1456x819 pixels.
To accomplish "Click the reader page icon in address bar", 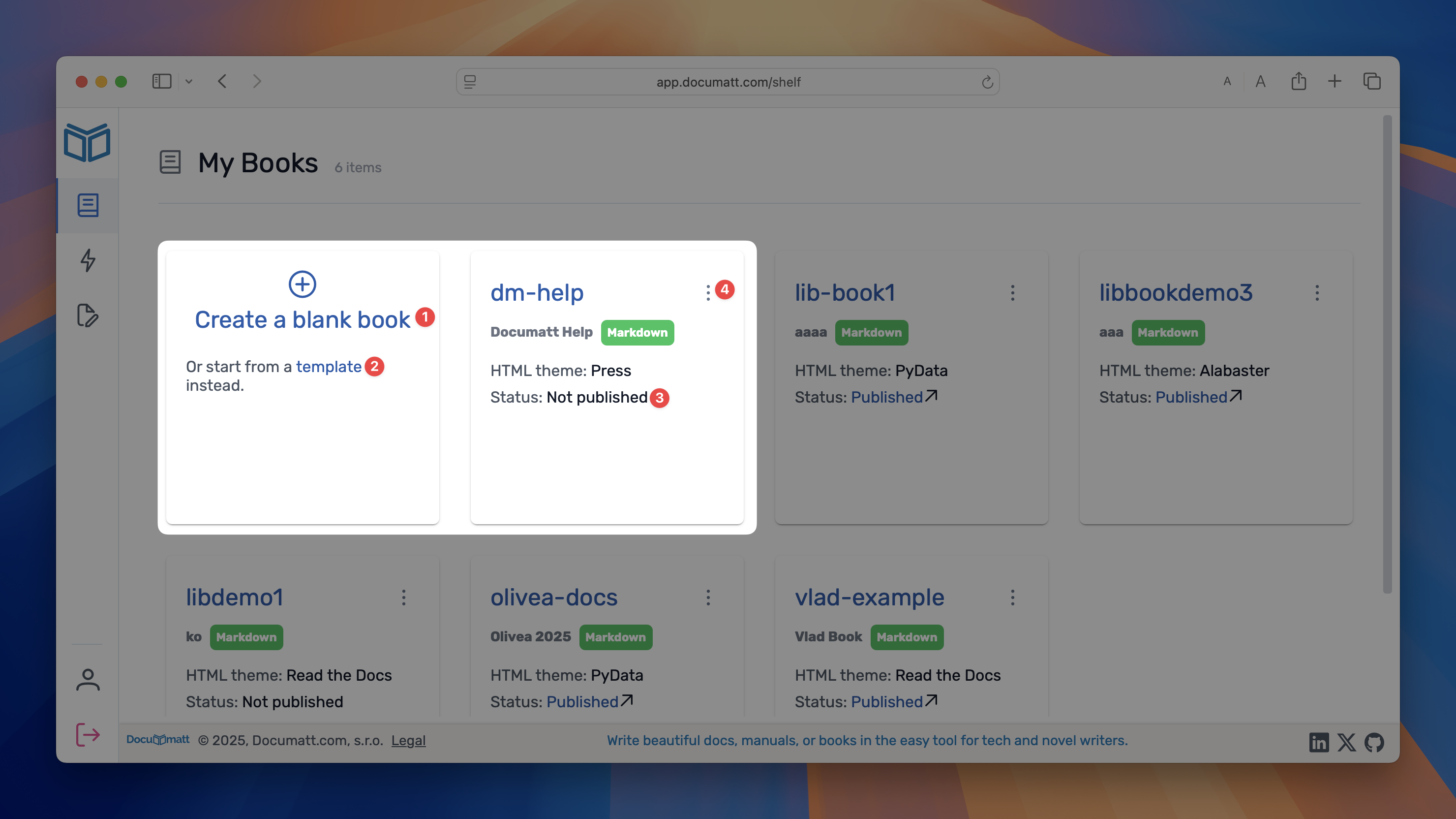I will 470,82.
